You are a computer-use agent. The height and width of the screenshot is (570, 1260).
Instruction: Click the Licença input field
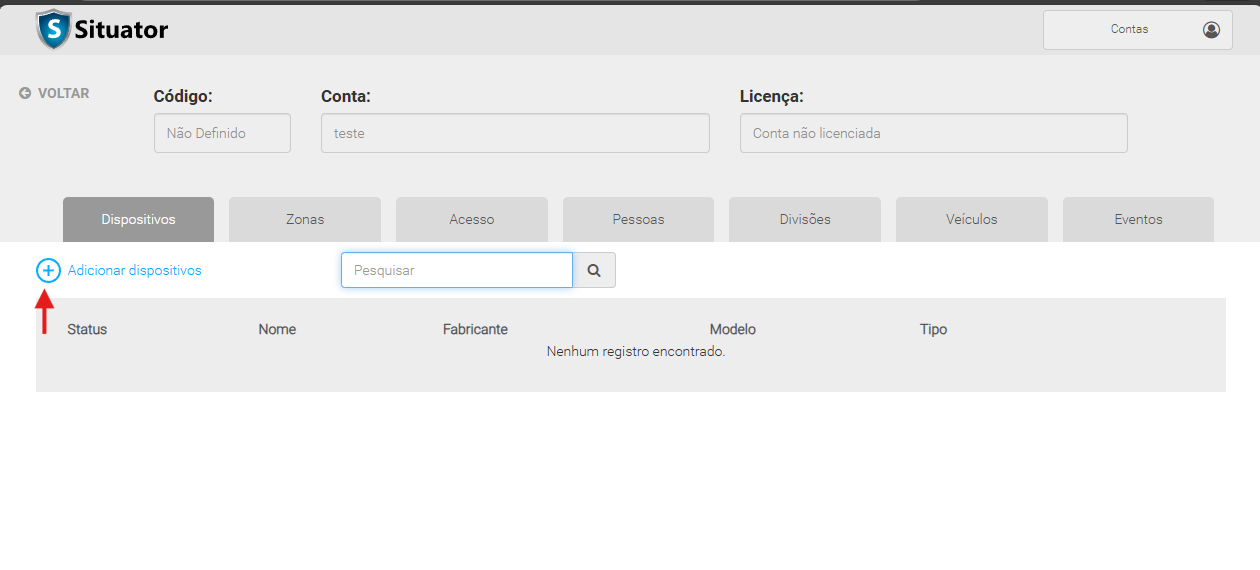click(933, 133)
